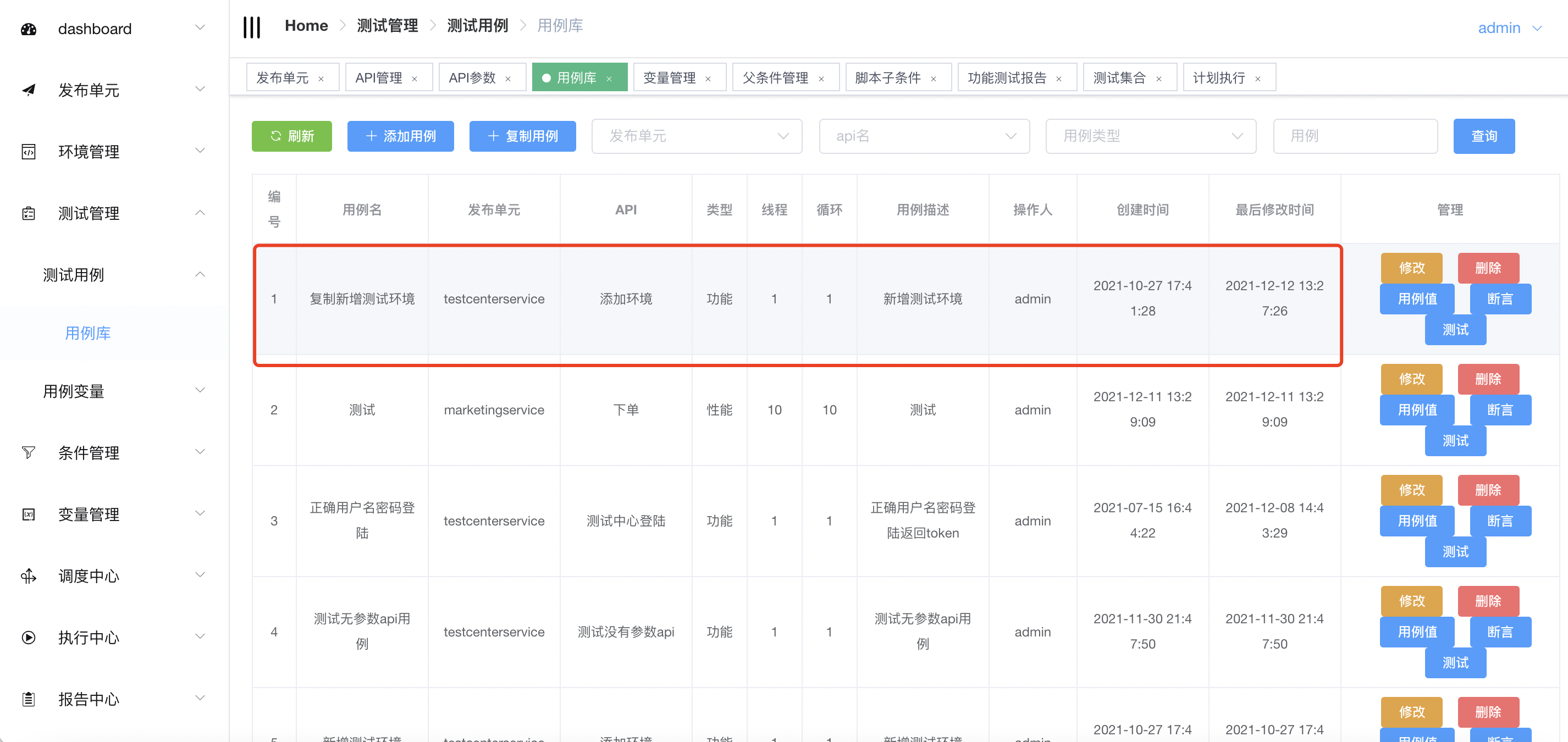Image resolution: width=1568 pixels, height=742 pixels.
Task: Close the active 用例库 tab
Action: 609,79
